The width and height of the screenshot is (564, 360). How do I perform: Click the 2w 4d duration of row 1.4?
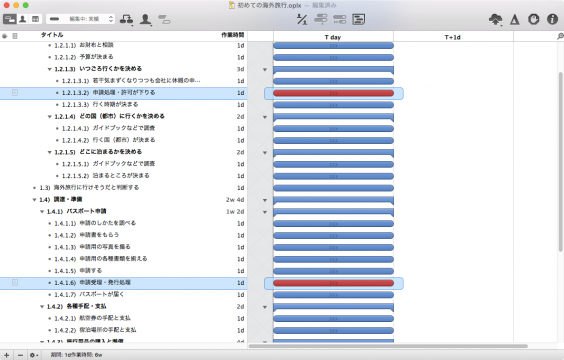click(235, 200)
